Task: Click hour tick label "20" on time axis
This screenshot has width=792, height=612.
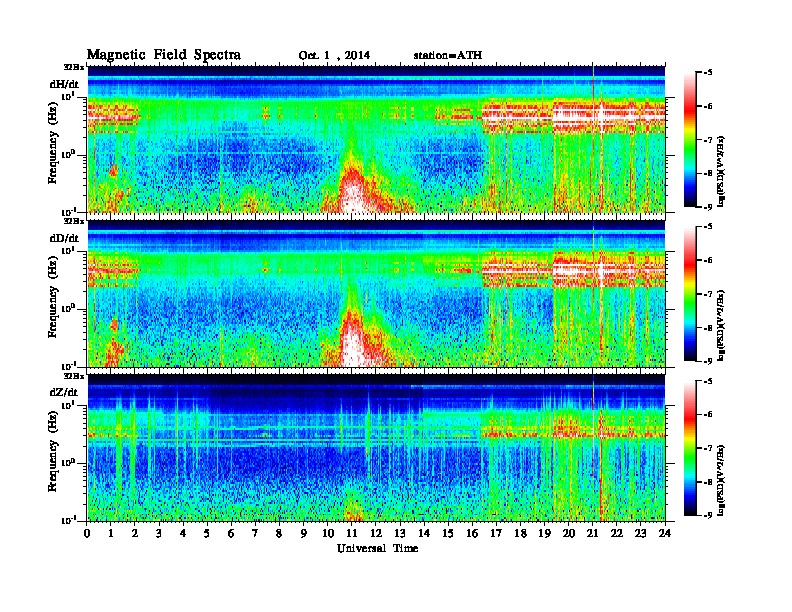Action: (x=569, y=533)
